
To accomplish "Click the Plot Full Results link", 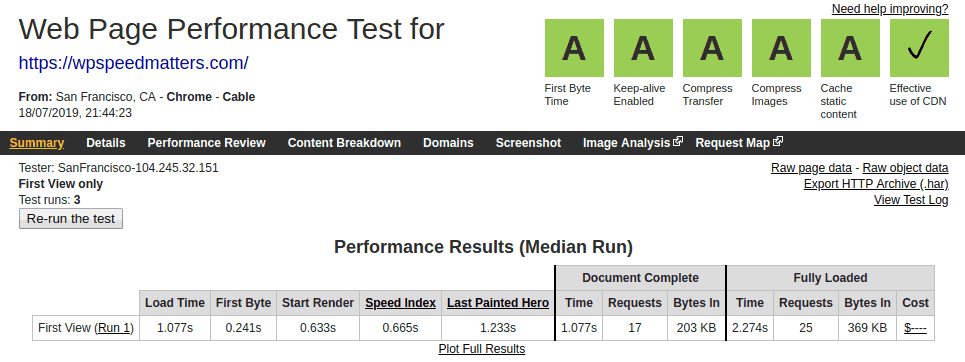I will [482, 349].
